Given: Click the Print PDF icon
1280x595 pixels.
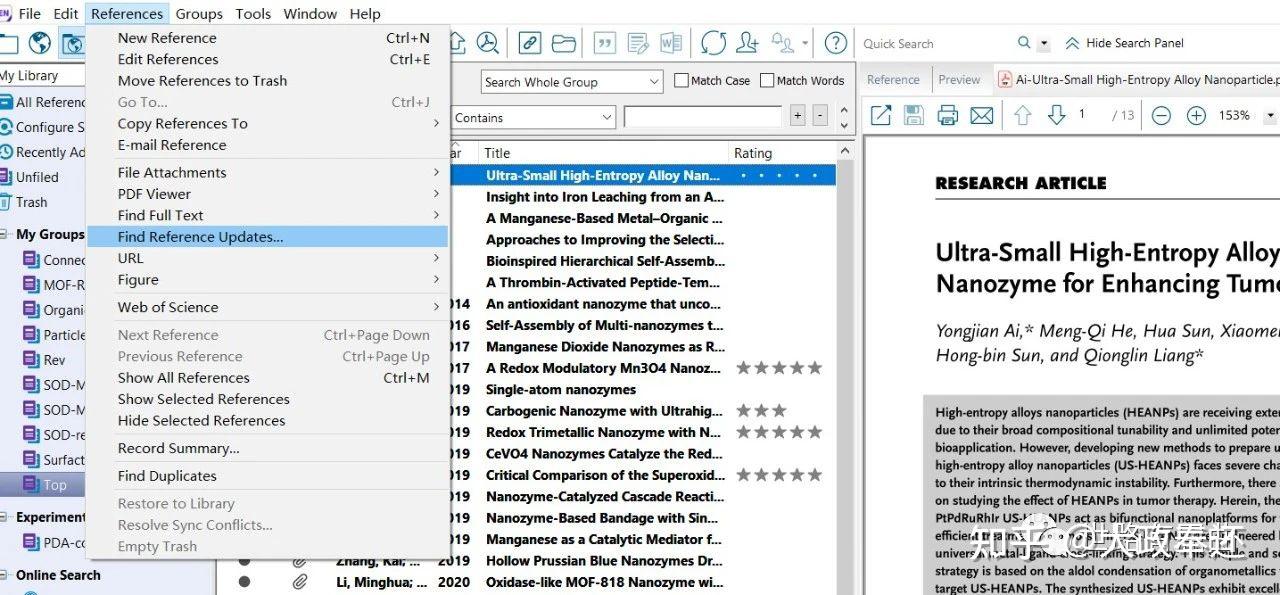Looking at the screenshot, I should [x=948, y=116].
